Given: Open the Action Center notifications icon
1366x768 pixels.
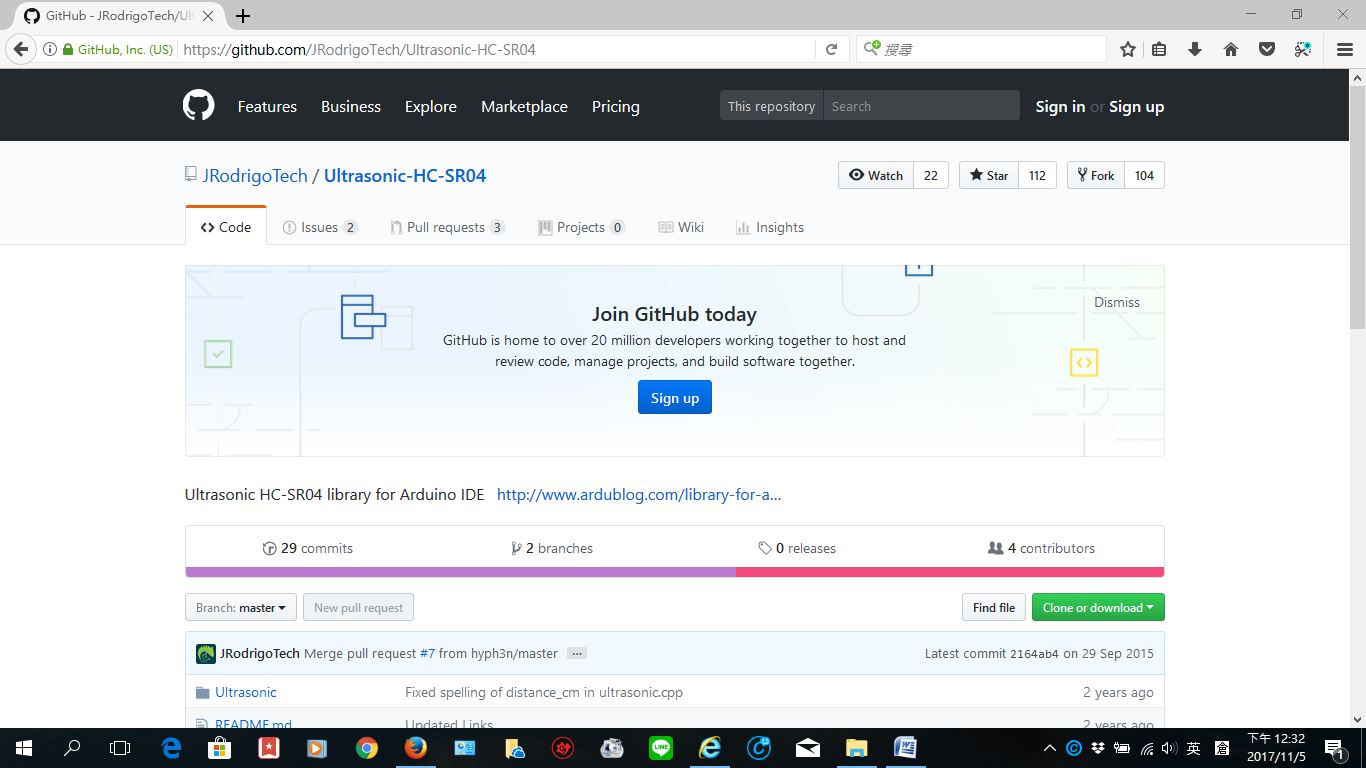Looking at the screenshot, I should 1334,748.
